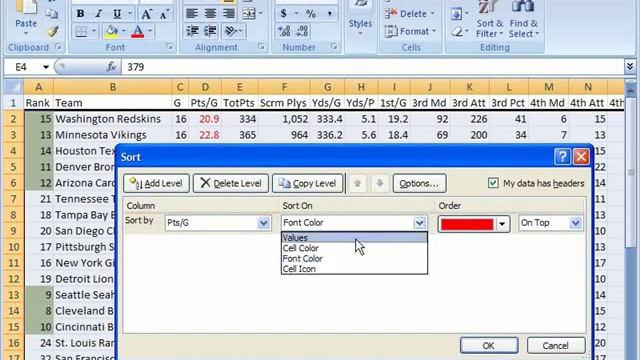Screen dimensions: 640x360
Task: Click the Insert Function fx icon
Action: 111,67
